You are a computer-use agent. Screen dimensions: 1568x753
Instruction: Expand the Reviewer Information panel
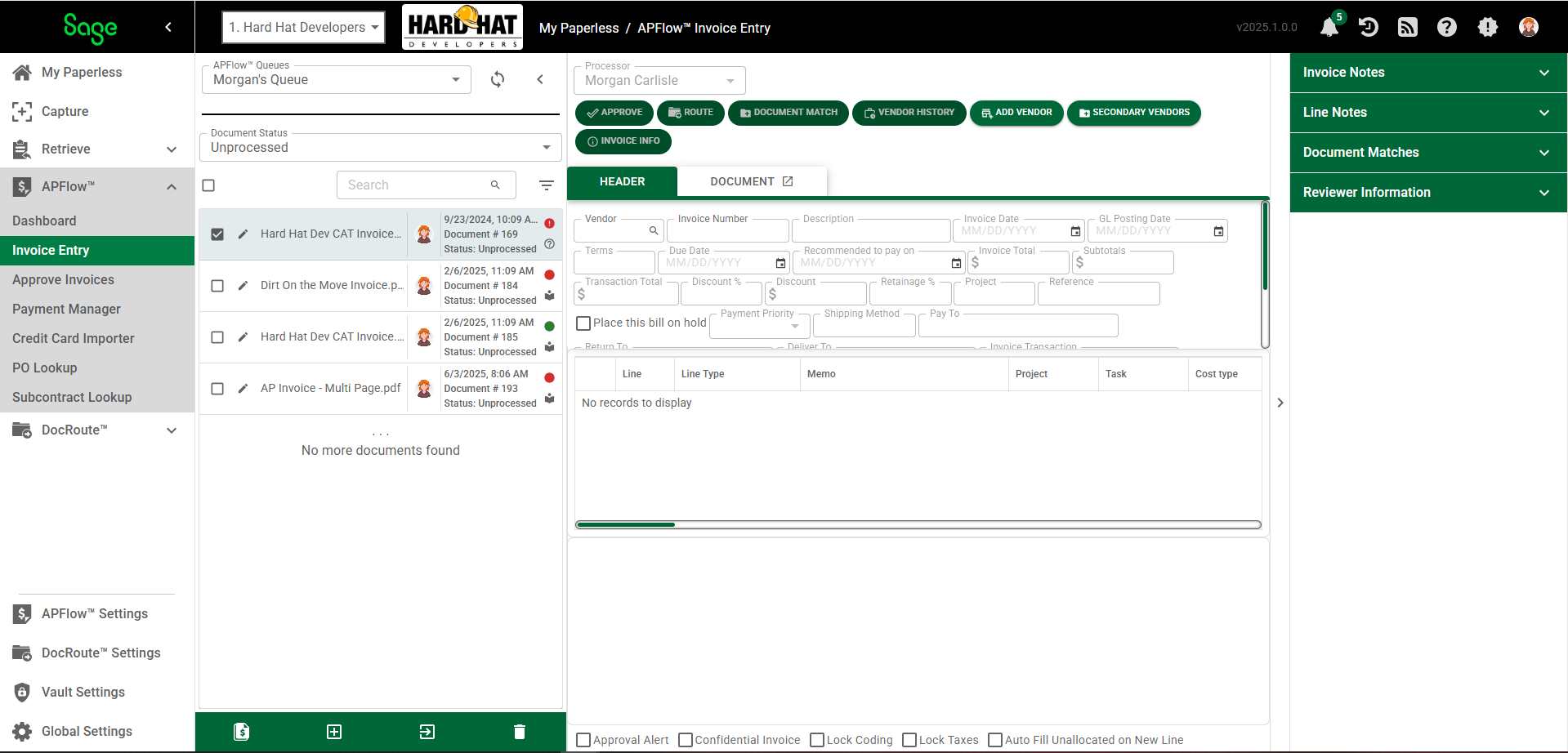tap(1428, 193)
